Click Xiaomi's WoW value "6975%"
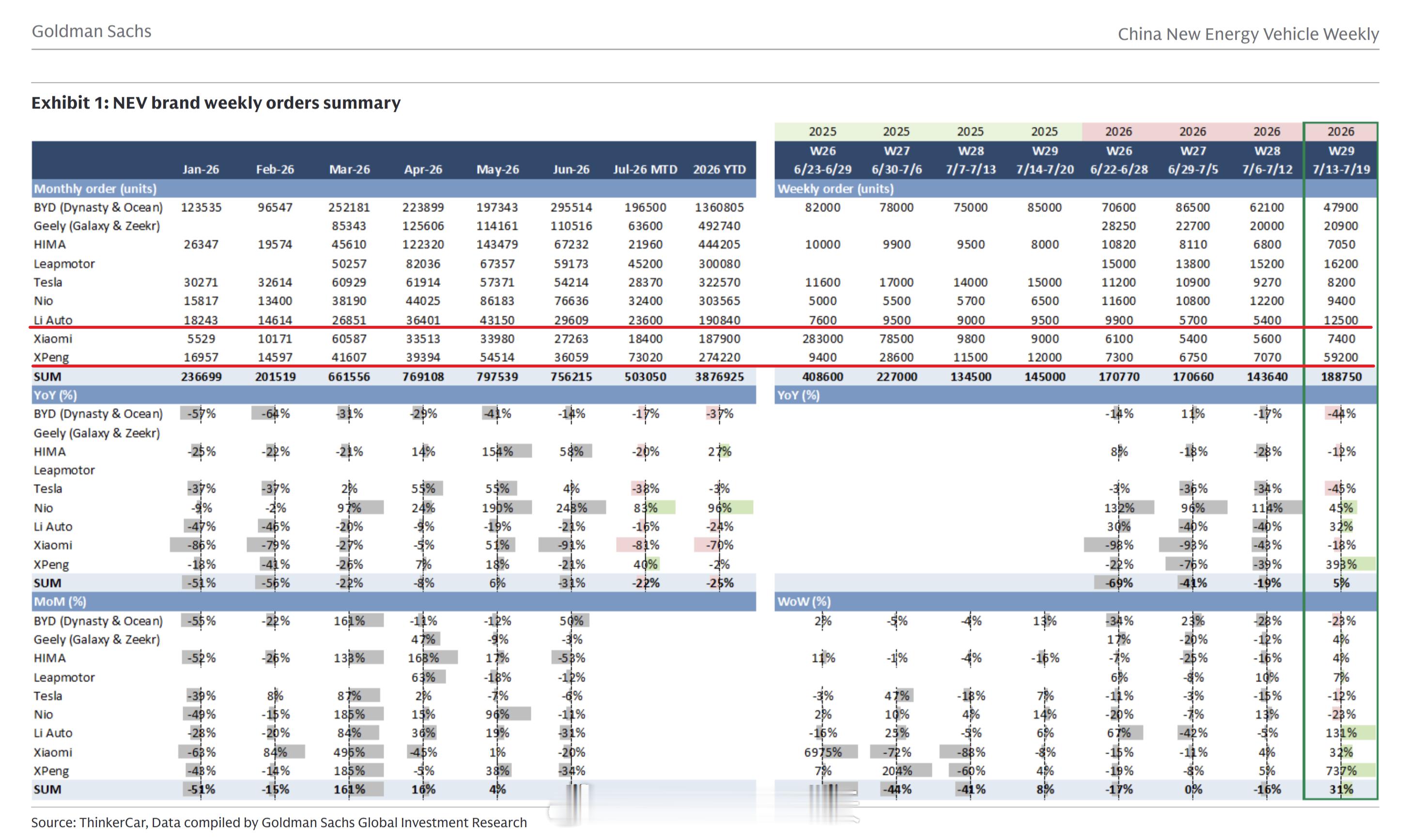Viewport: 1409px width, 840px height. point(822,752)
